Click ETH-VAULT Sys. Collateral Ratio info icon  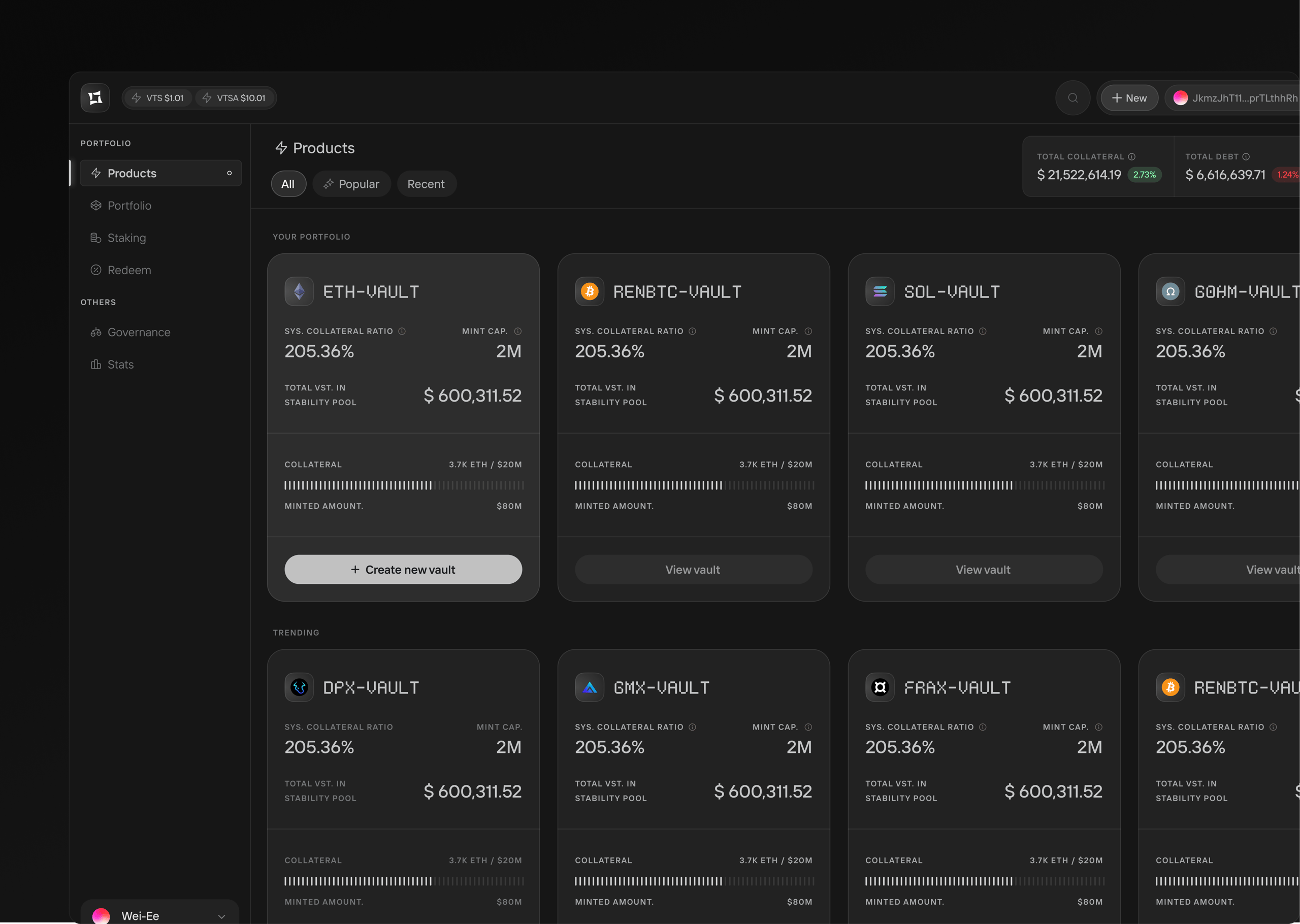pos(402,331)
